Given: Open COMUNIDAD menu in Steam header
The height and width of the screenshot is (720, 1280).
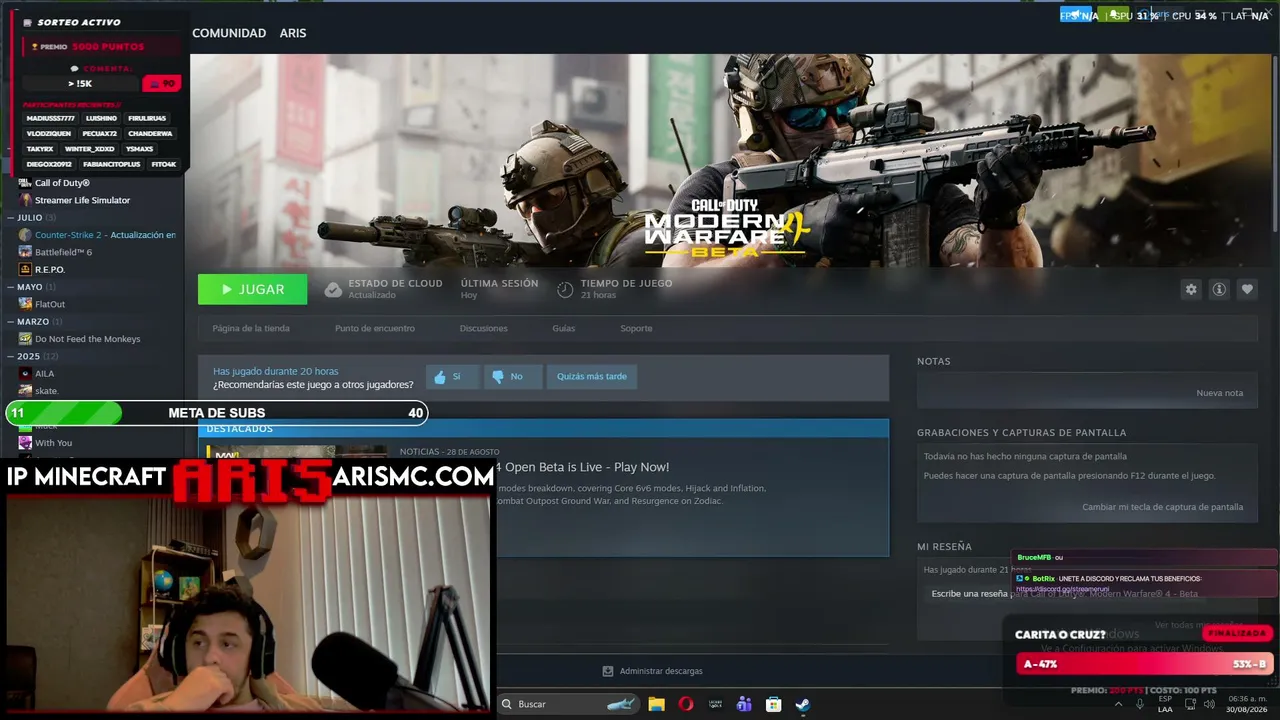Looking at the screenshot, I should [229, 33].
